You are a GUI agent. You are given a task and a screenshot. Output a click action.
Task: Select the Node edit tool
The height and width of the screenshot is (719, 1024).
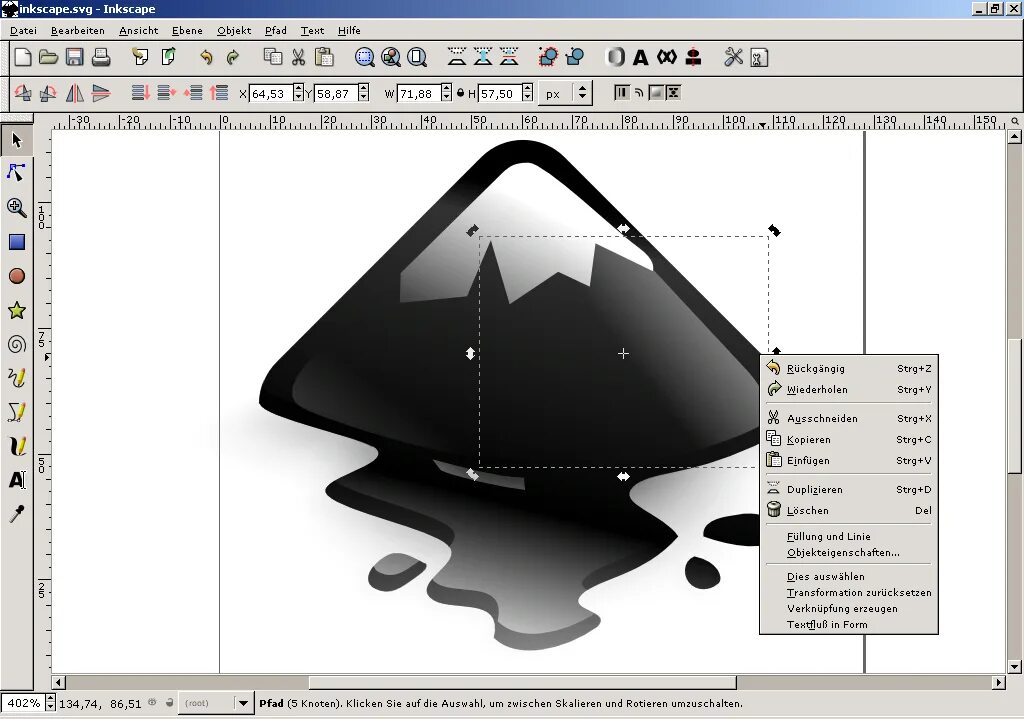coord(17,172)
